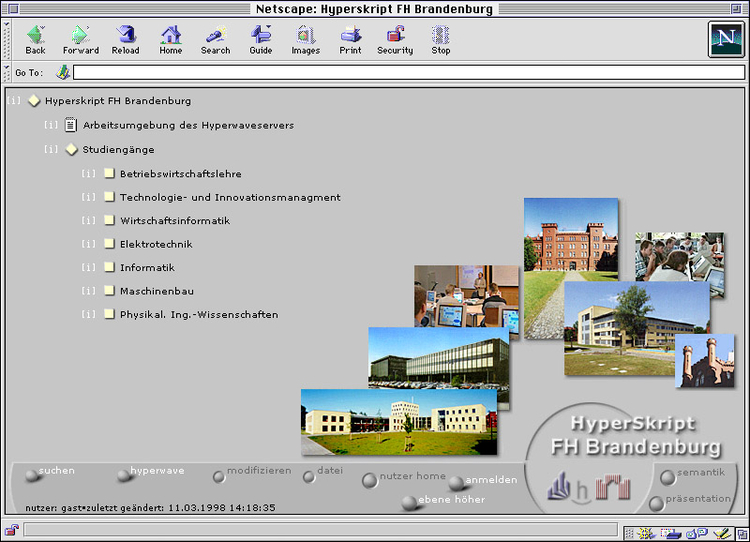This screenshot has width=750, height=542.
Task: Click the semantik round button
Action: coord(667,477)
